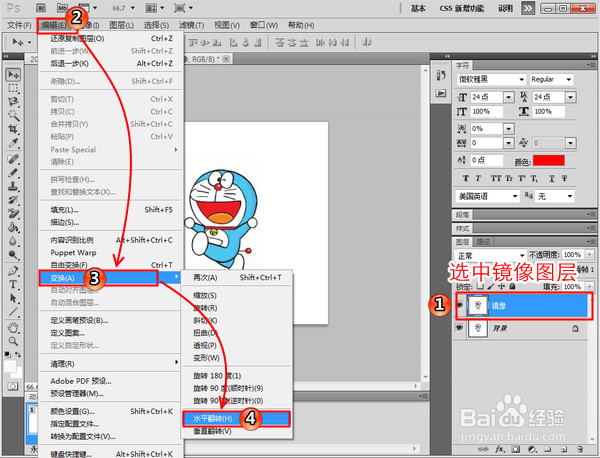Select the Dodge tool in the toolbox
This screenshot has height=458, width=600.
13,255
